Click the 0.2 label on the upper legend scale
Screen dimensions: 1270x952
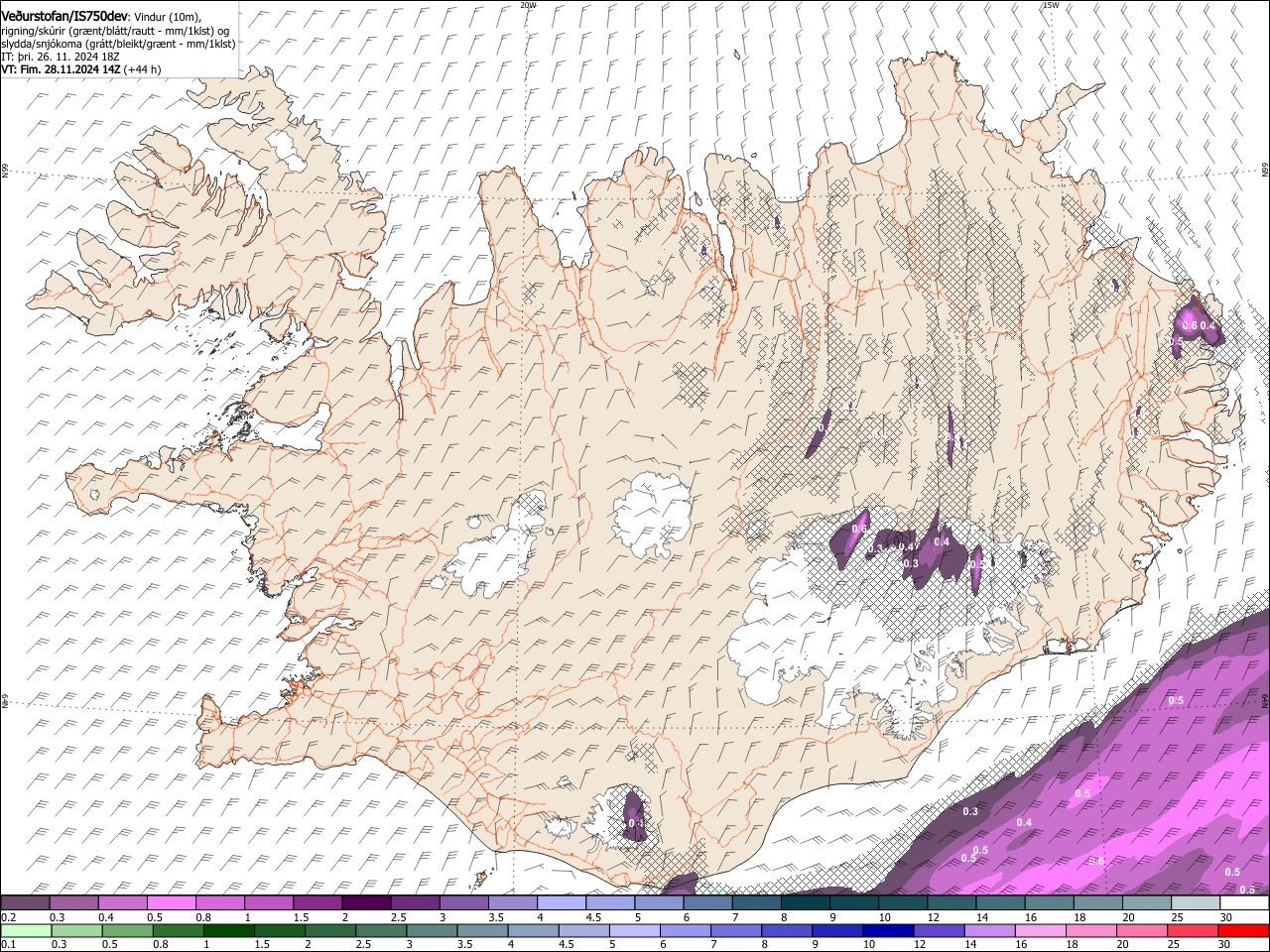(x=7, y=917)
